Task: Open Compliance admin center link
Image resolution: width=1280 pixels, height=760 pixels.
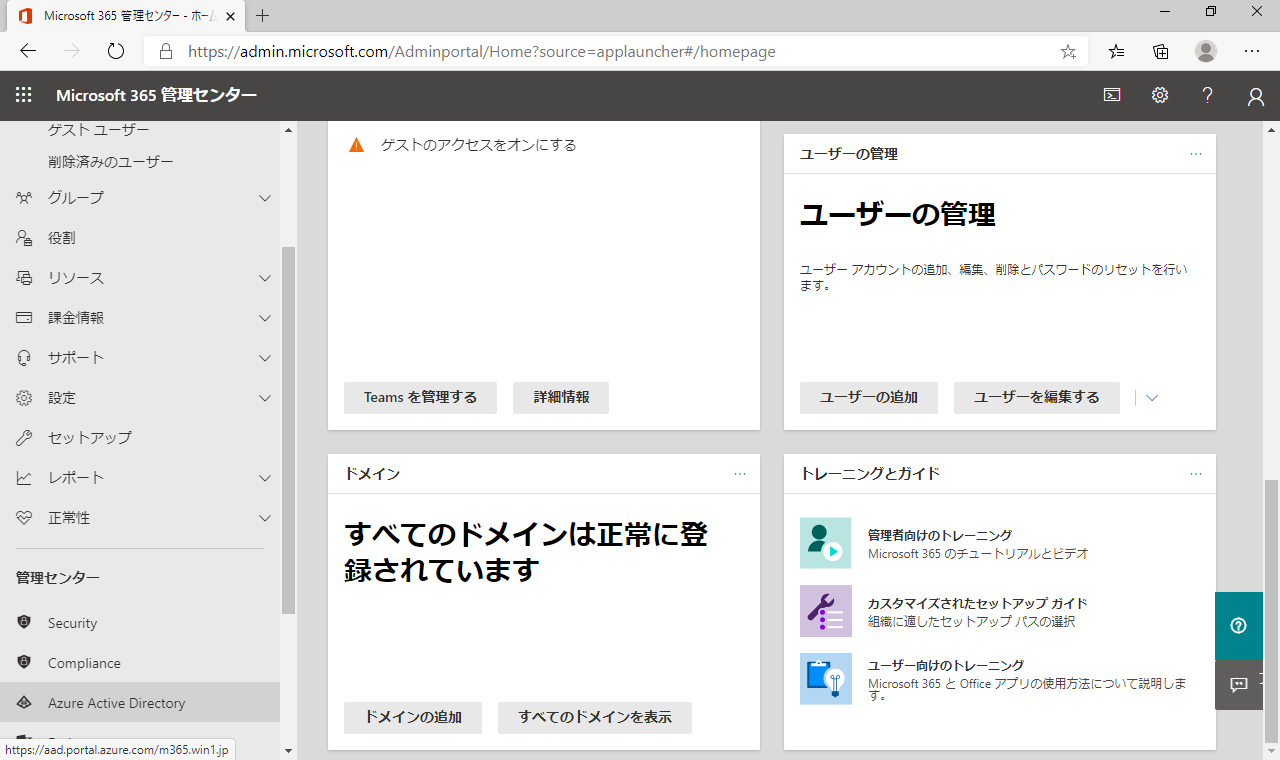Action: pyautogui.click(x=140, y=663)
